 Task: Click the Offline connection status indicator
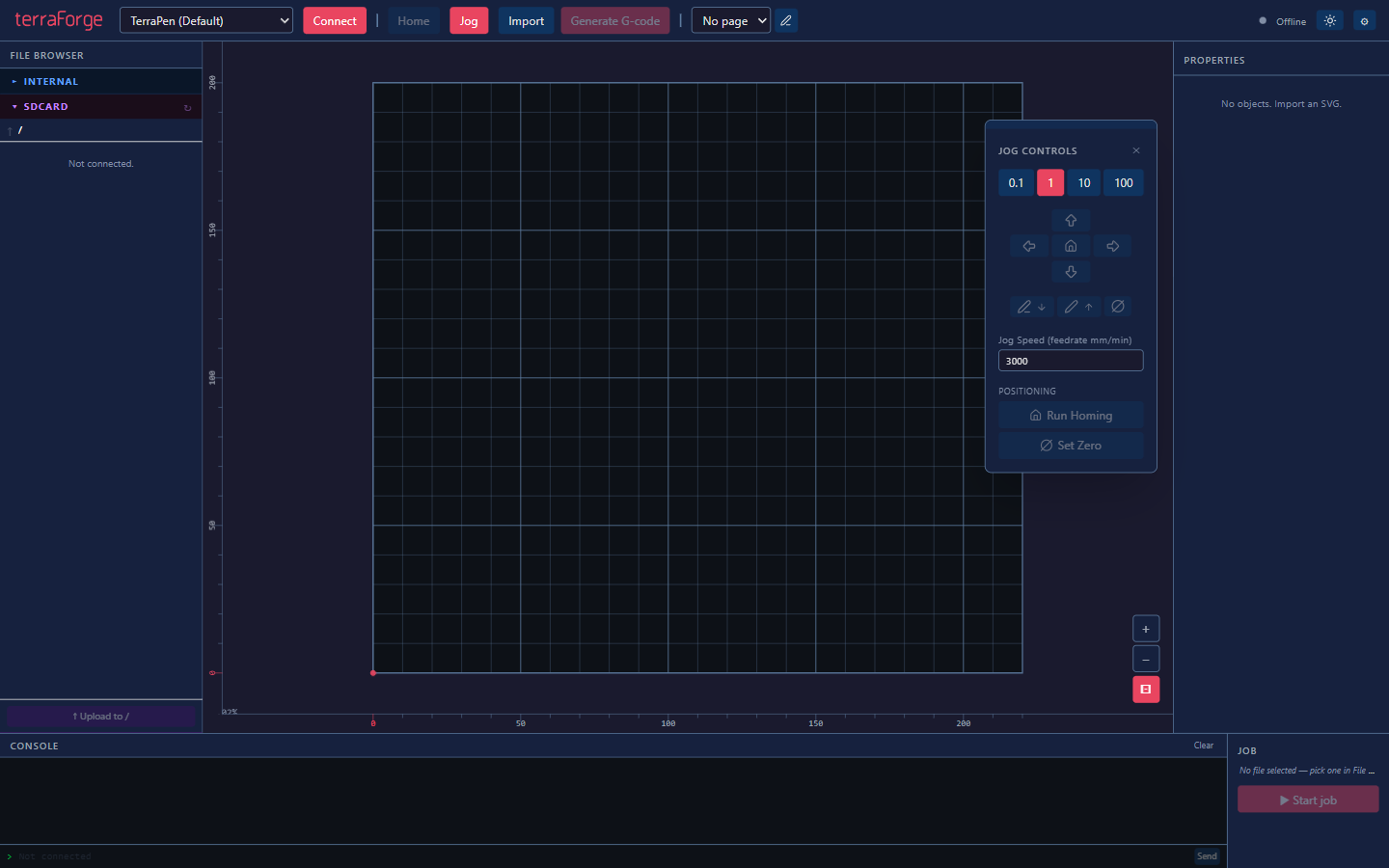(x=1283, y=21)
